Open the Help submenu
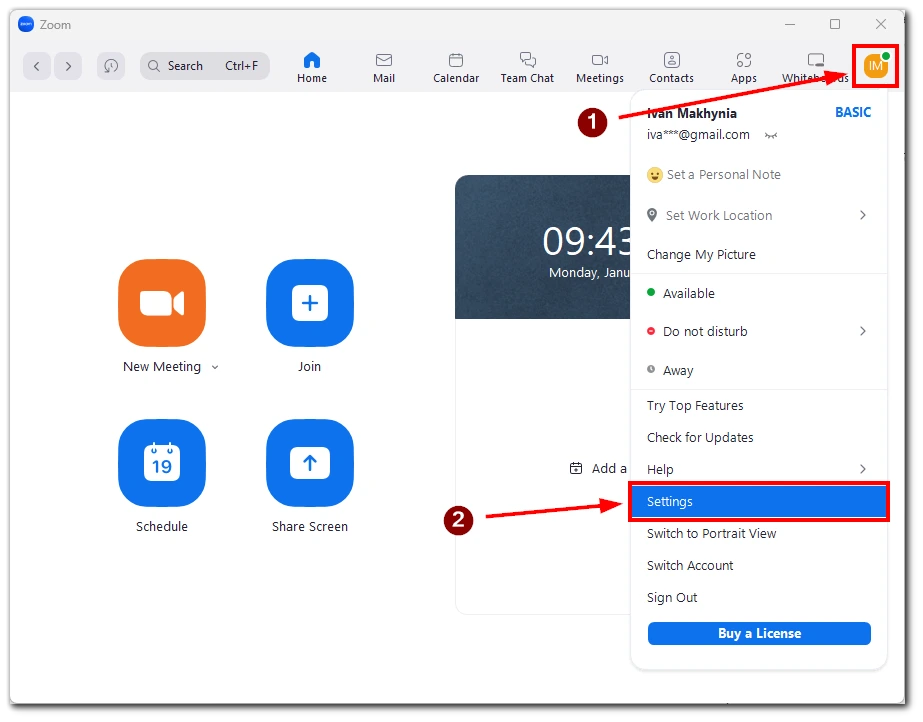Screen dimensions: 923x722 tap(758, 470)
